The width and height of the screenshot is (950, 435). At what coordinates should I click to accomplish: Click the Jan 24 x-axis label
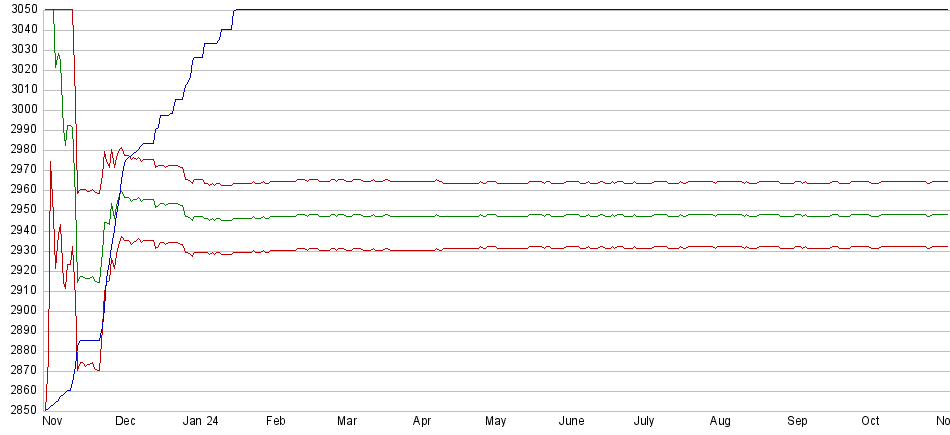point(201,422)
